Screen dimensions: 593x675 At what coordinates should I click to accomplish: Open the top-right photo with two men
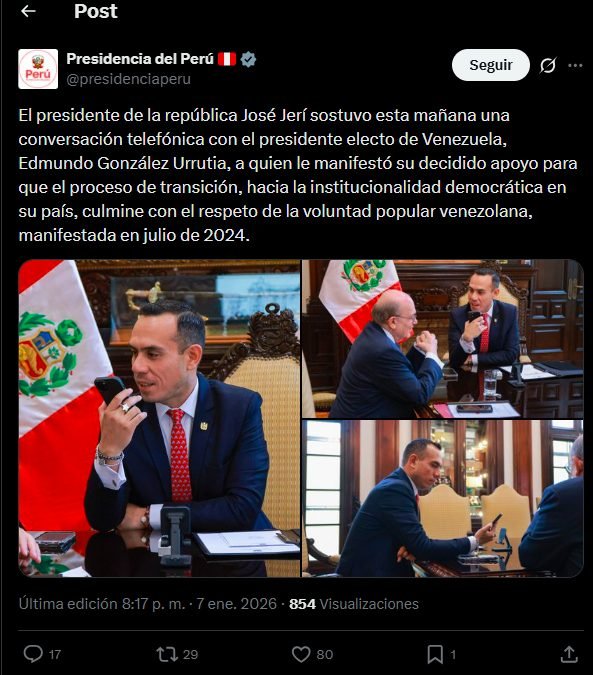point(442,339)
